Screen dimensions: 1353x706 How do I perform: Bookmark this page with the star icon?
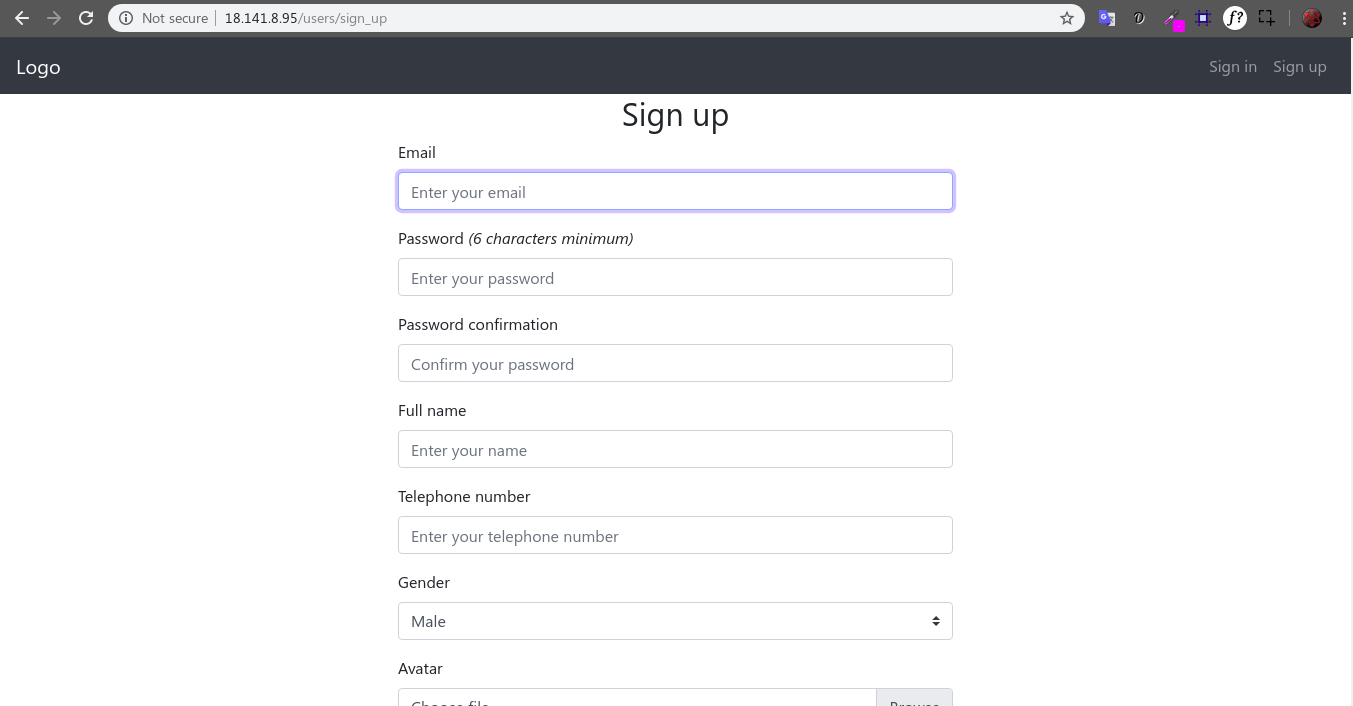click(1067, 18)
